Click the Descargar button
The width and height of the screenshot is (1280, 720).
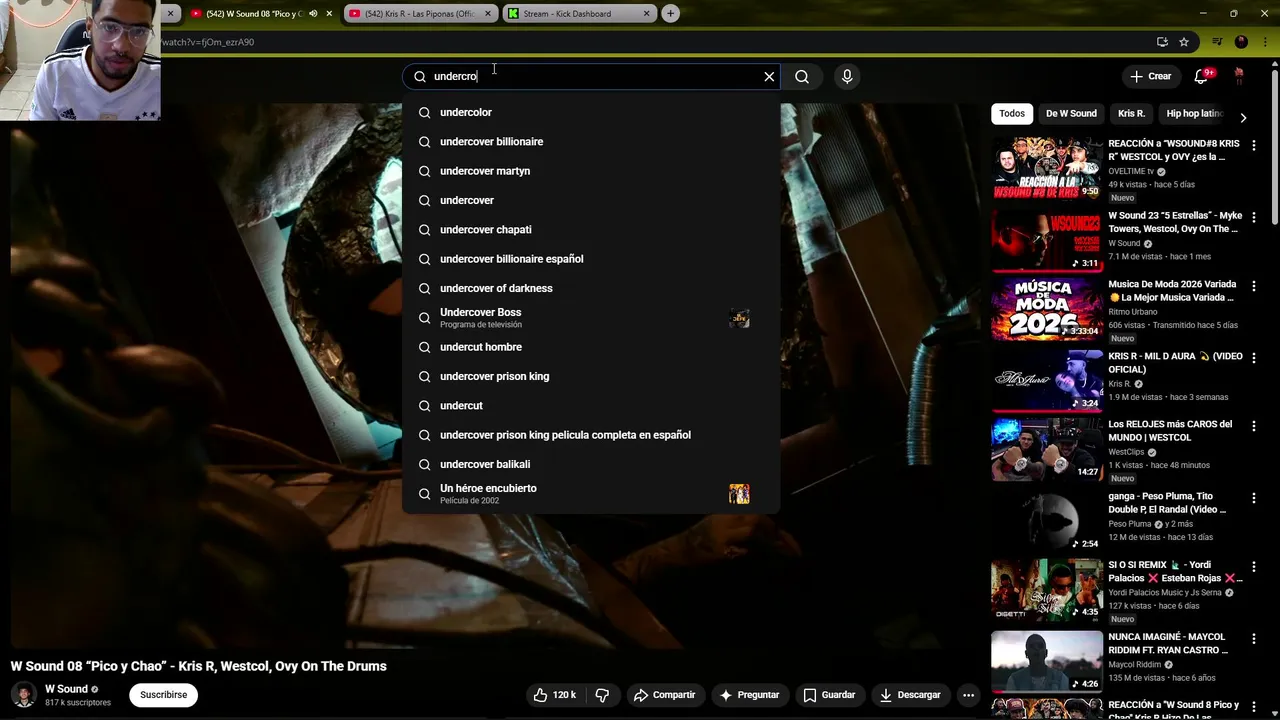(910, 695)
